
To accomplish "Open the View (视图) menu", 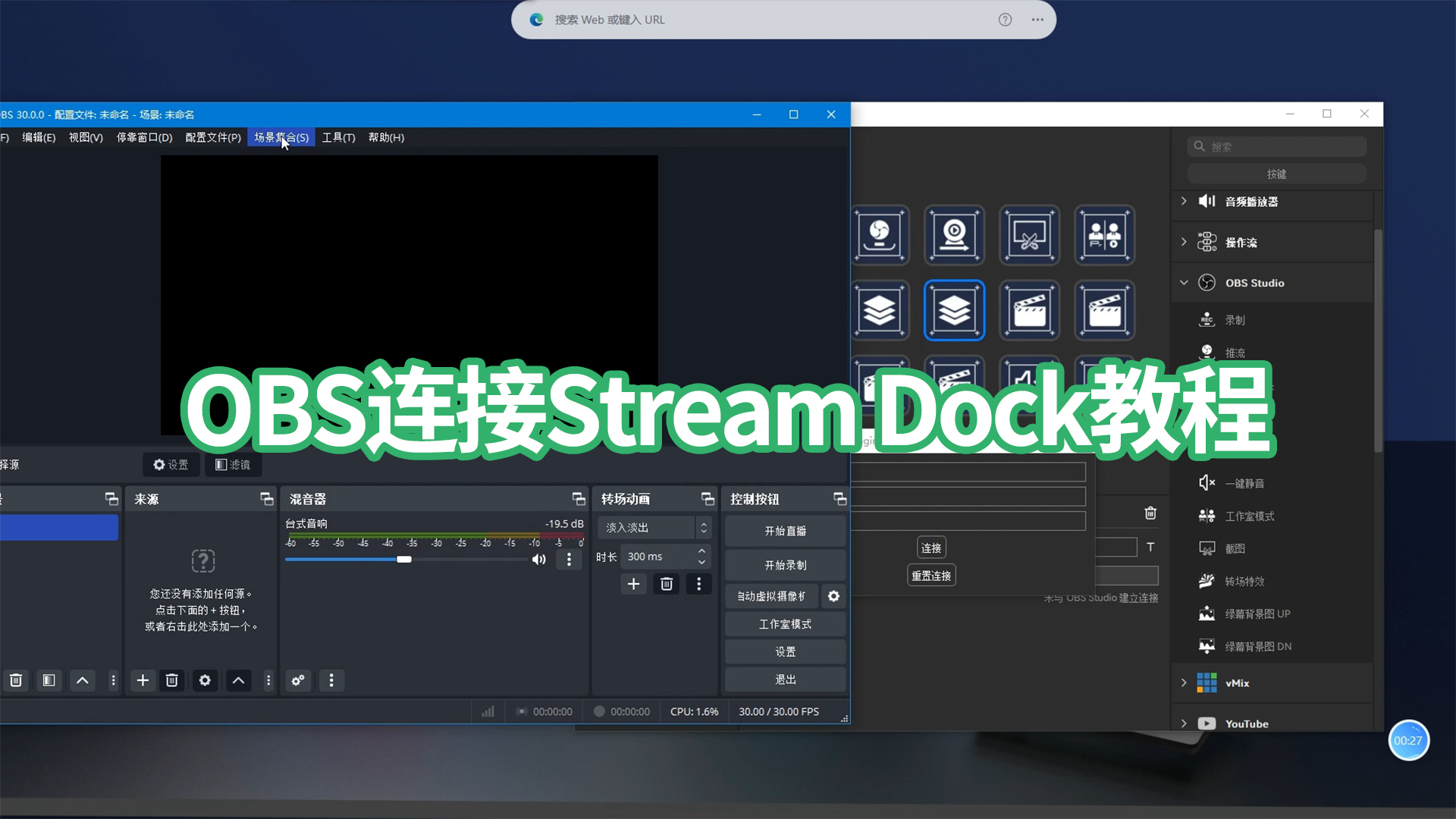I will pyautogui.click(x=86, y=137).
